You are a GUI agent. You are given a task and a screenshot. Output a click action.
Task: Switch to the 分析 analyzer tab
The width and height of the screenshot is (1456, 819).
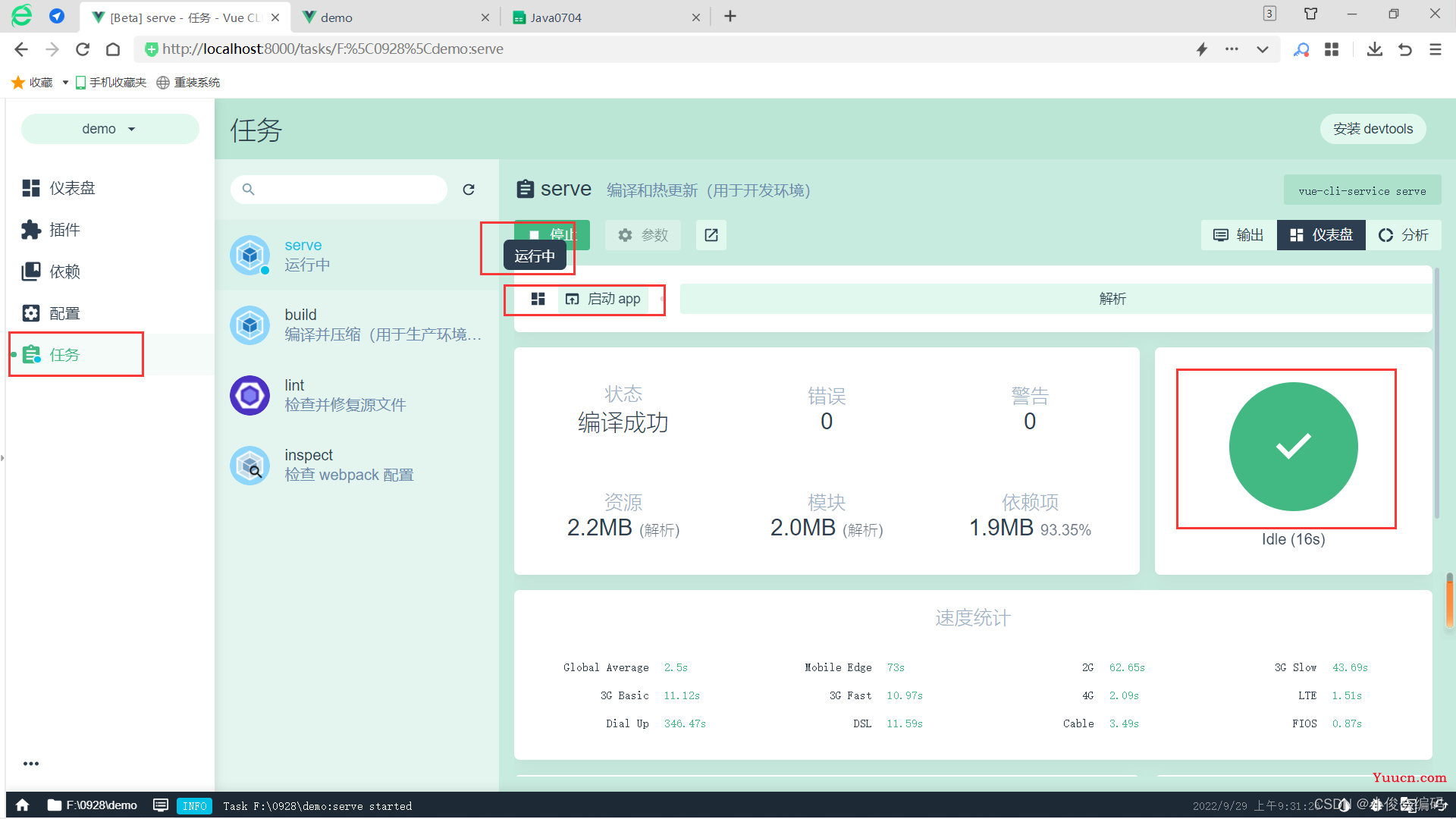coord(1404,235)
